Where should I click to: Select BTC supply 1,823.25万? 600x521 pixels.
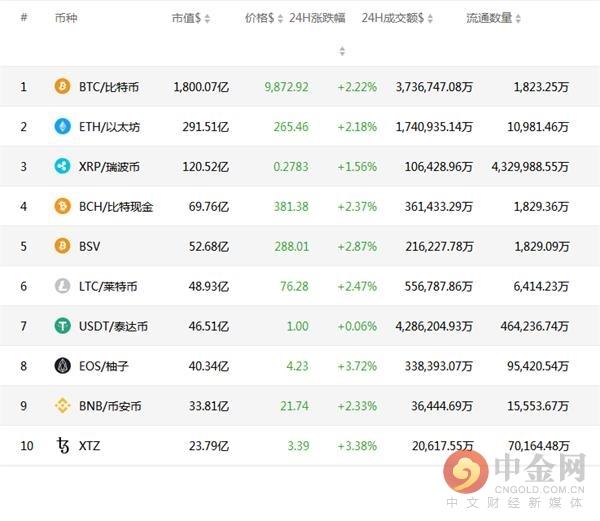[x=541, y=87]
